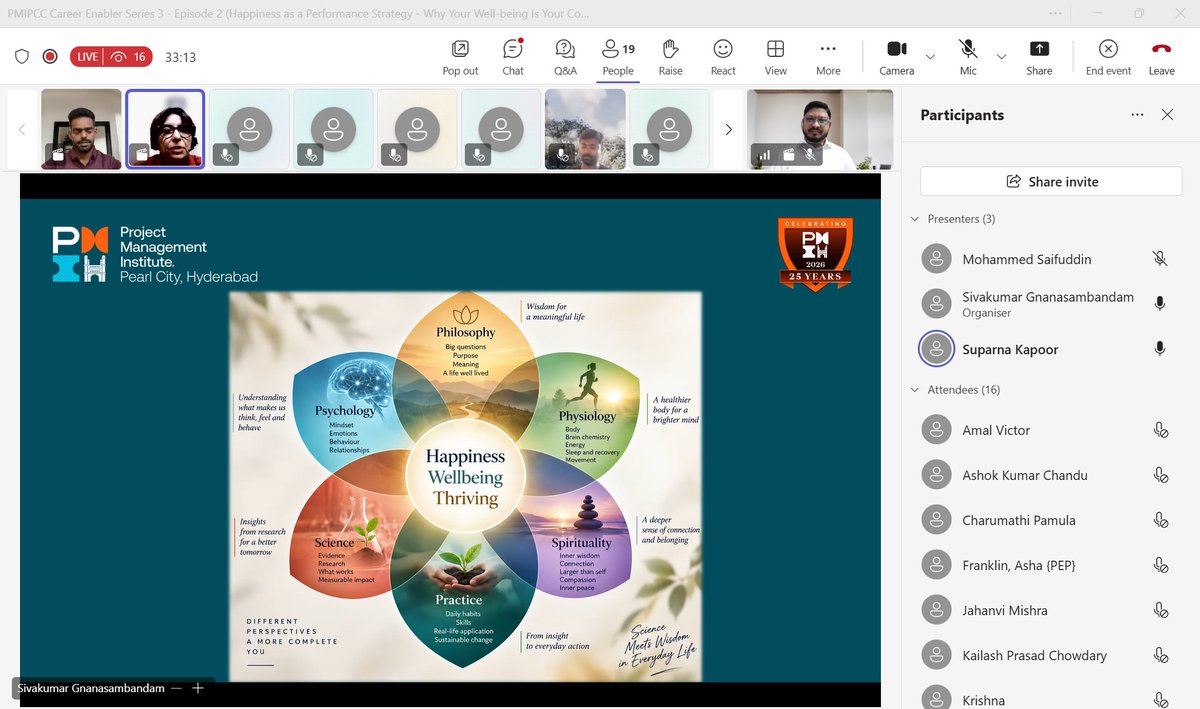
Task: Click Mohammed Saifuddin's avatar
Action: (x=936, y=259)
